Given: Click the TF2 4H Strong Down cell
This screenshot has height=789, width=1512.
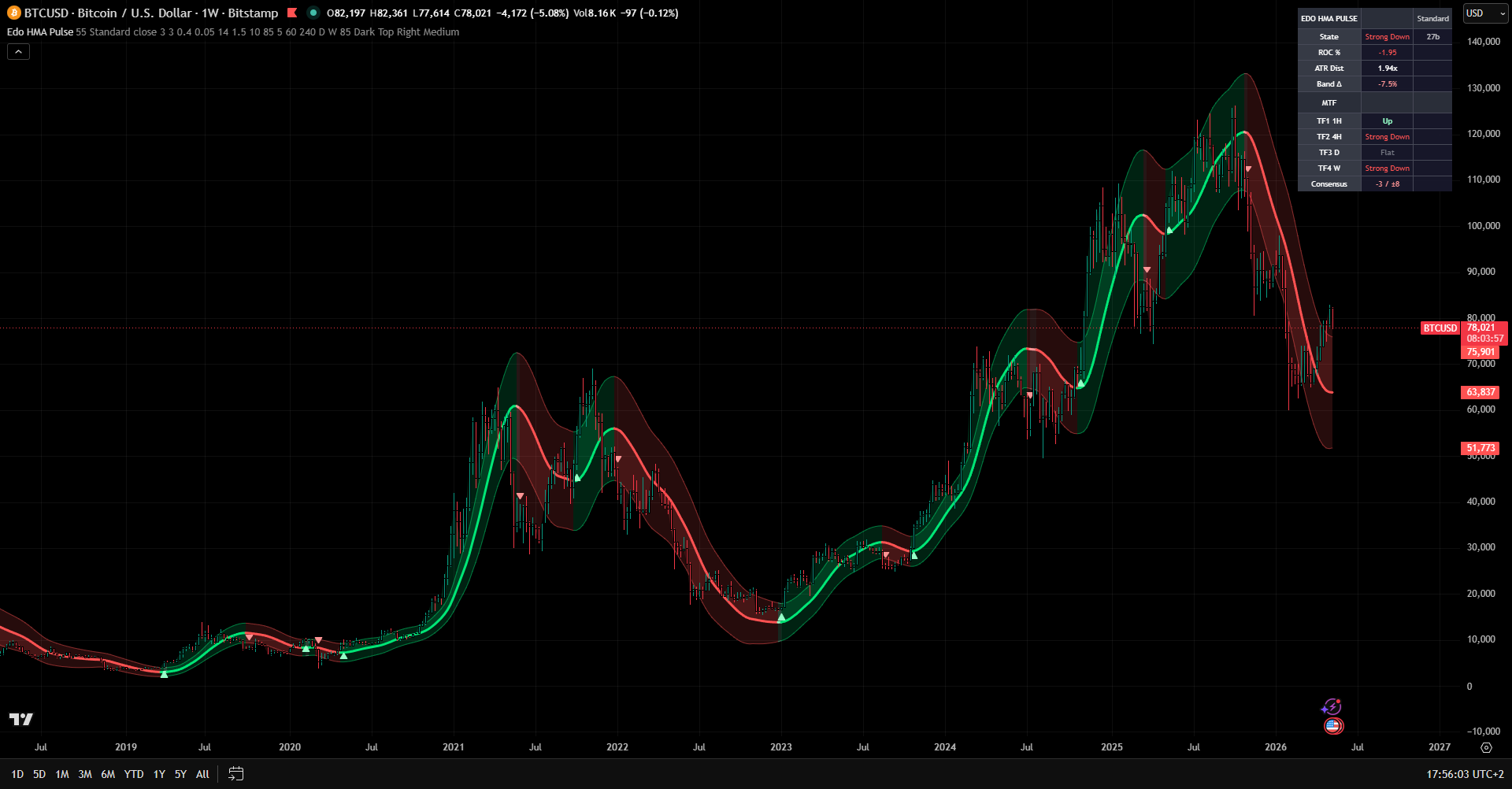Looking at the screenshot, I should pos(1388,137).
